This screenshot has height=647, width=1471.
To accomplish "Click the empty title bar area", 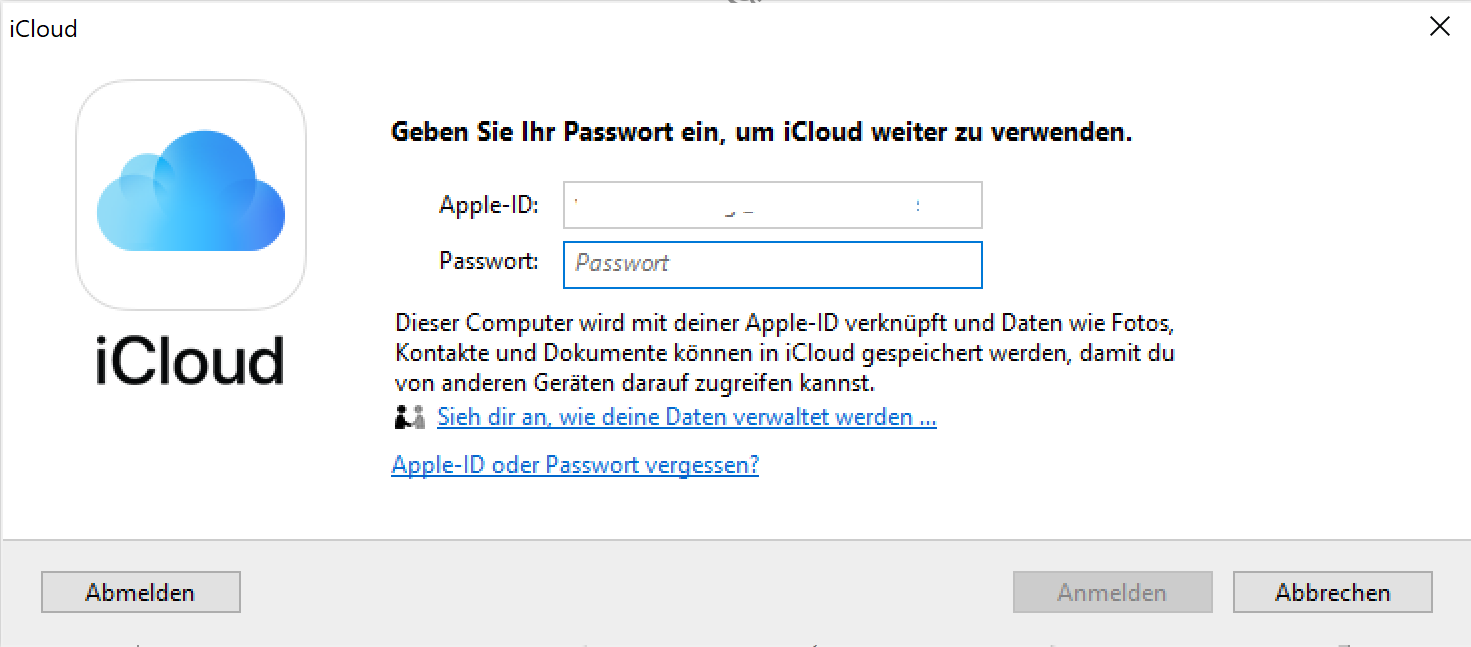I will pyautogui.click(x=700, y=28).
